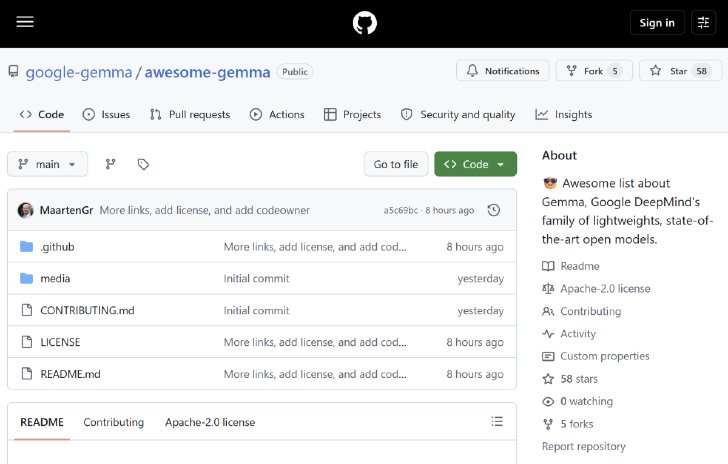Open the Activity link
This screenshot has width=728, height=464.
(569, 333)
